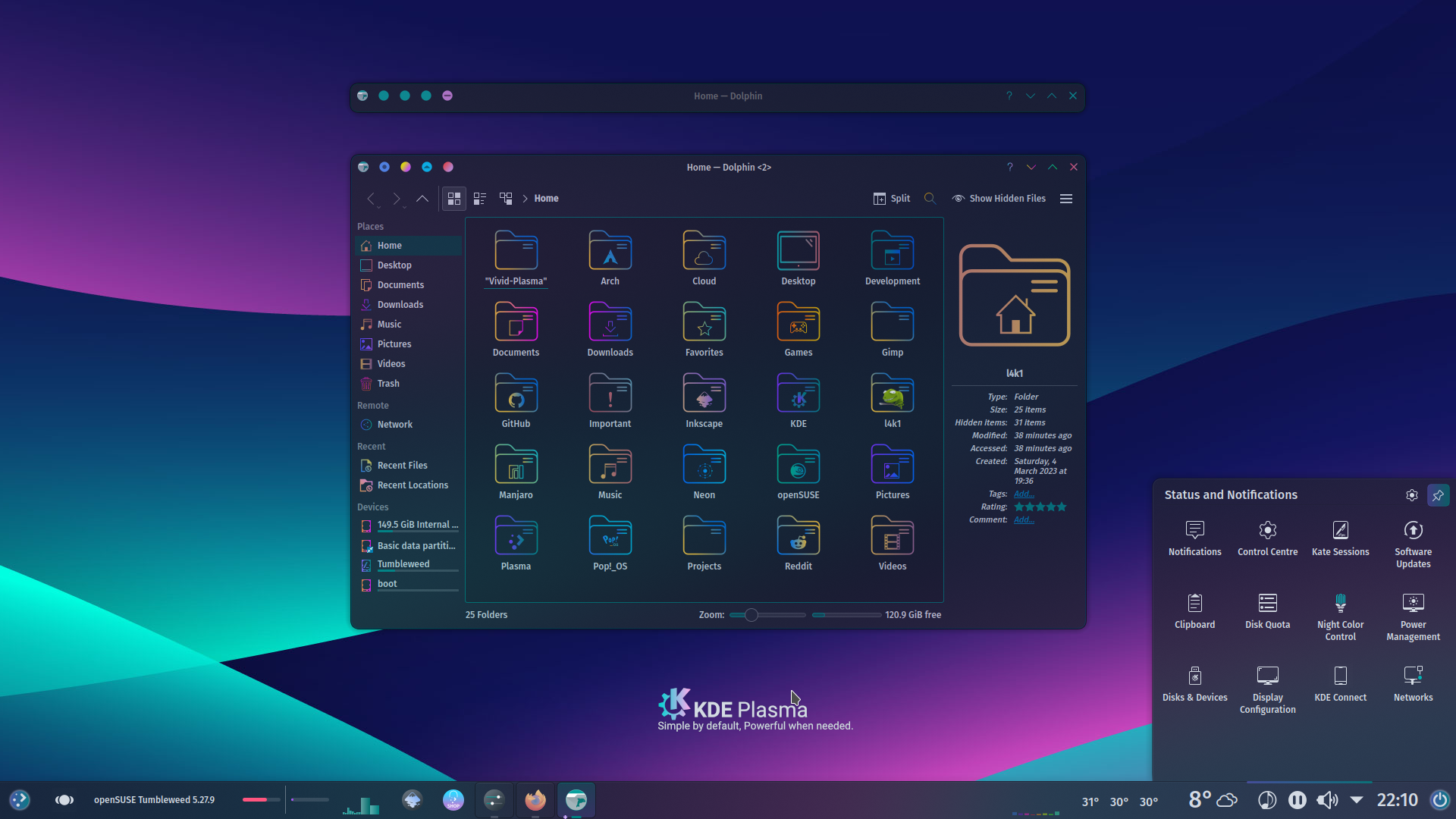Open Recent Locations in sidebar
This screenshot has height=819, width=1456.
coord(408,485)
